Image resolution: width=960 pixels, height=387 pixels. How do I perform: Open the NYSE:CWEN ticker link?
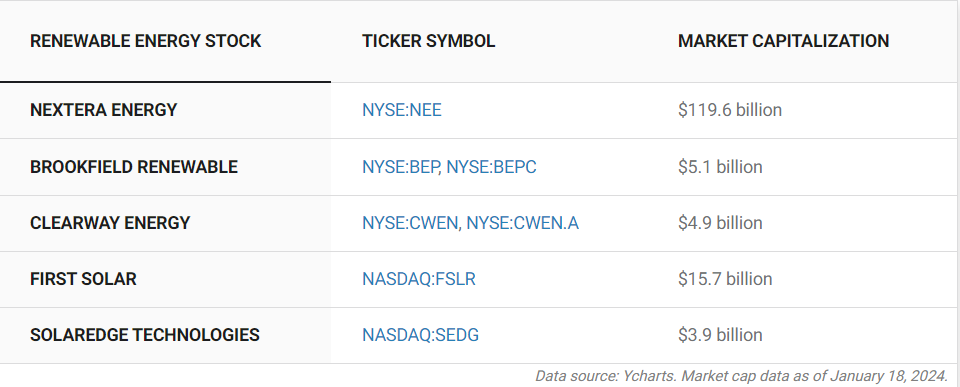click(x=410, y=223)
